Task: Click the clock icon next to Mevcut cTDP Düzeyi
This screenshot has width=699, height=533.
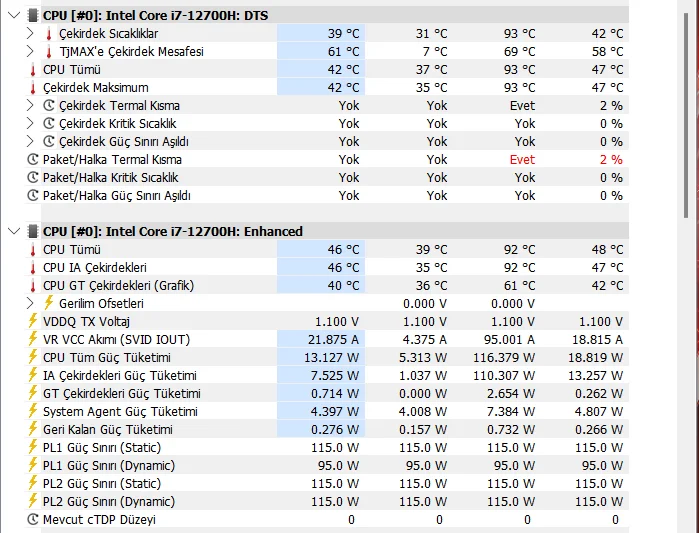Action: (33, 520)
